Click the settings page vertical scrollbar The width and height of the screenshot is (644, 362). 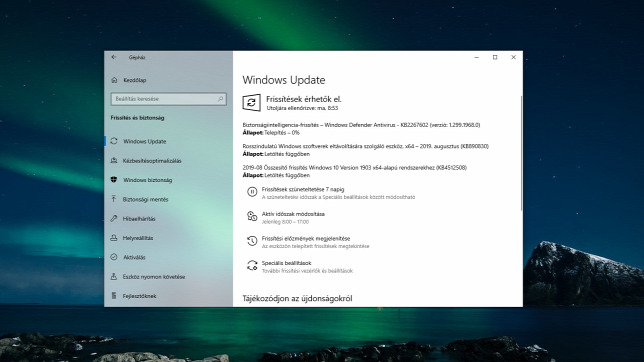tap(521, 153)
